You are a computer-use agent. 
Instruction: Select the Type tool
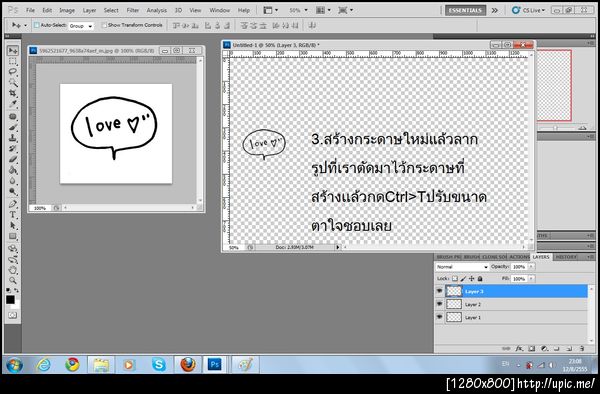13,215
